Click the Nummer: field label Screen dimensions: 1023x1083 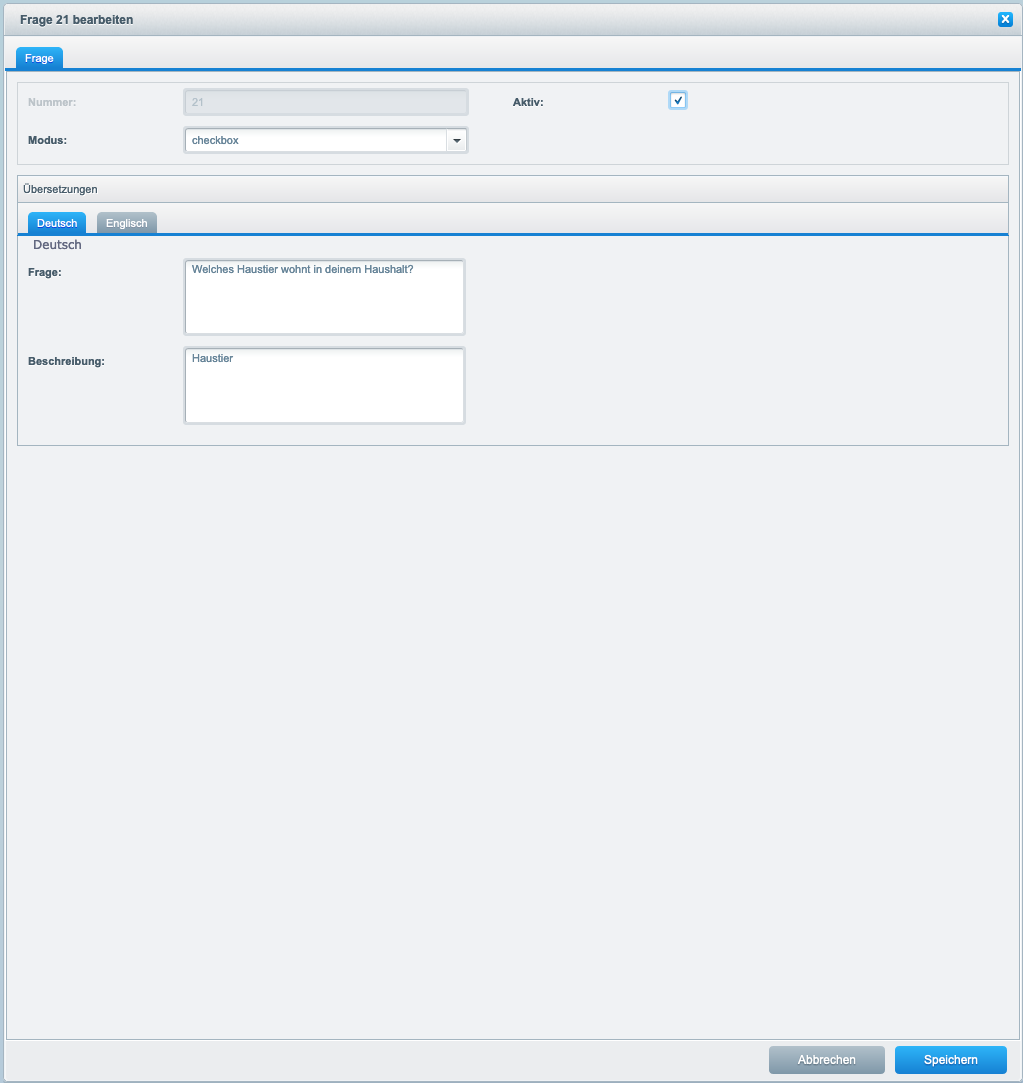pos(52,102)
